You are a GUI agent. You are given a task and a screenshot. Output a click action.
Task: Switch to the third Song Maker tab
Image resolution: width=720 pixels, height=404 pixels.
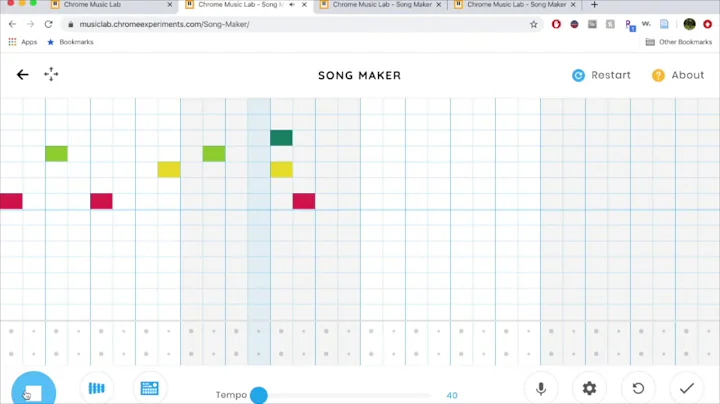click(x=381, y=5)
